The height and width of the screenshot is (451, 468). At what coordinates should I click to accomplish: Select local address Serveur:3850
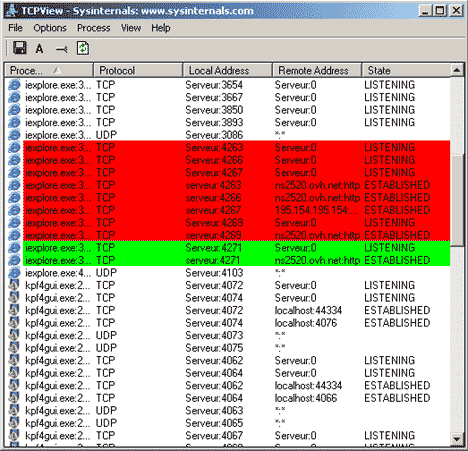point(214,110)
